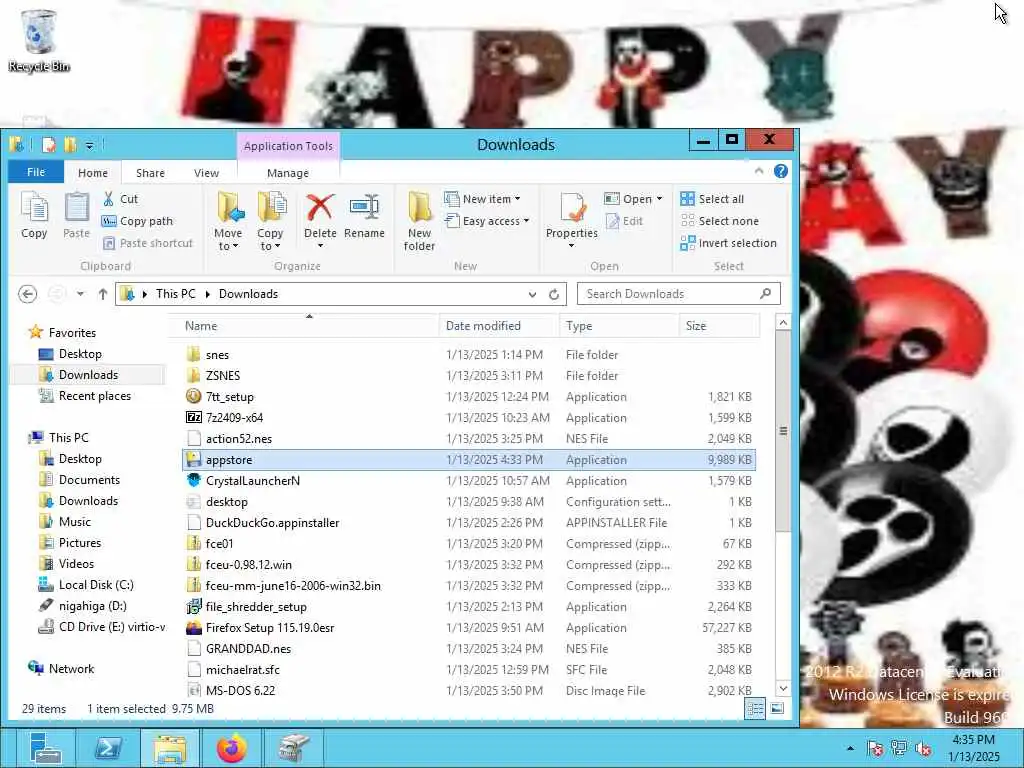Screen dimensions: 1024x768
Task: Select Firefox Setup 115.19.0esr file
Action: tap(468, 628)
